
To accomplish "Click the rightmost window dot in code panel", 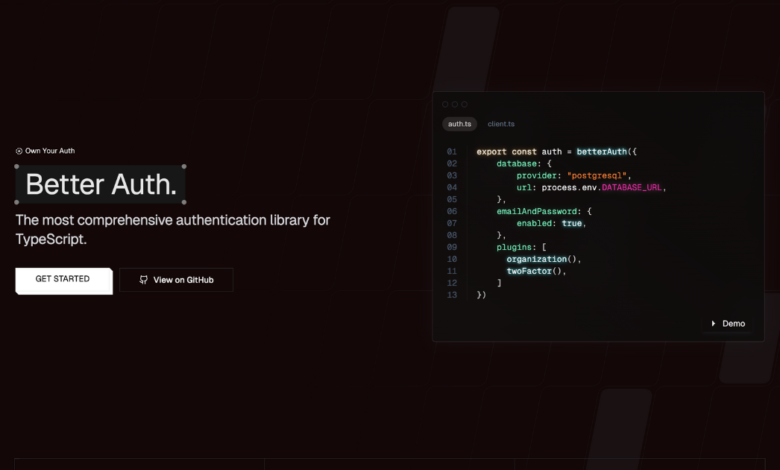I will click(464, 104).
